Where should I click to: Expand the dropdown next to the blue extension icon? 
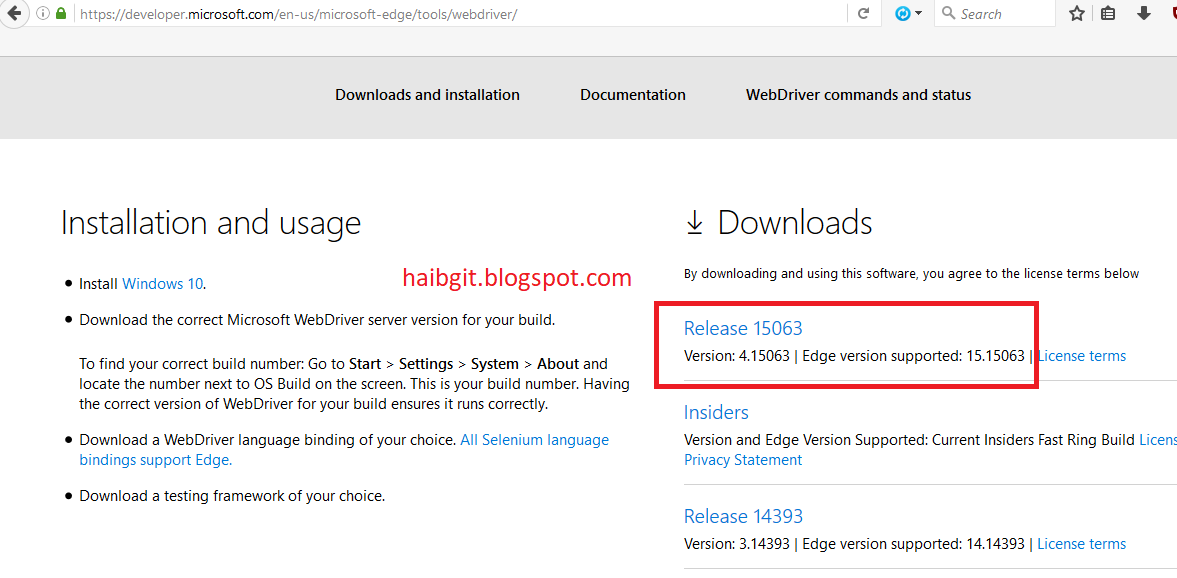click(x=917, y=13)
